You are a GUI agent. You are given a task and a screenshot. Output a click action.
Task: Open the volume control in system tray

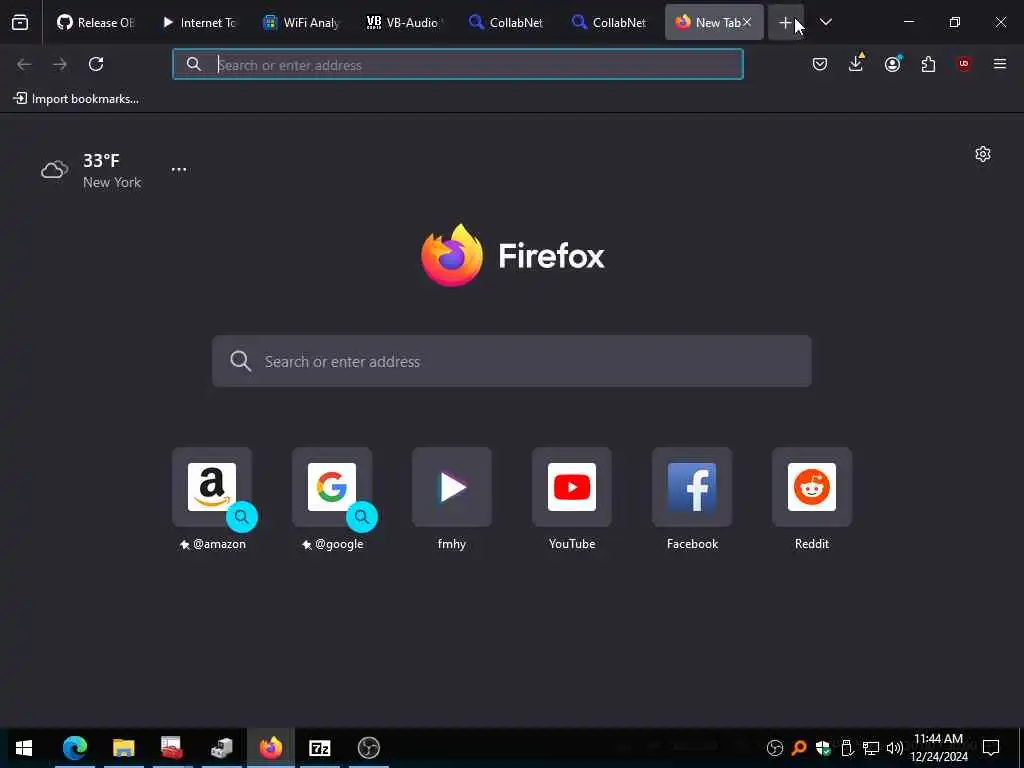click(895, 748)
